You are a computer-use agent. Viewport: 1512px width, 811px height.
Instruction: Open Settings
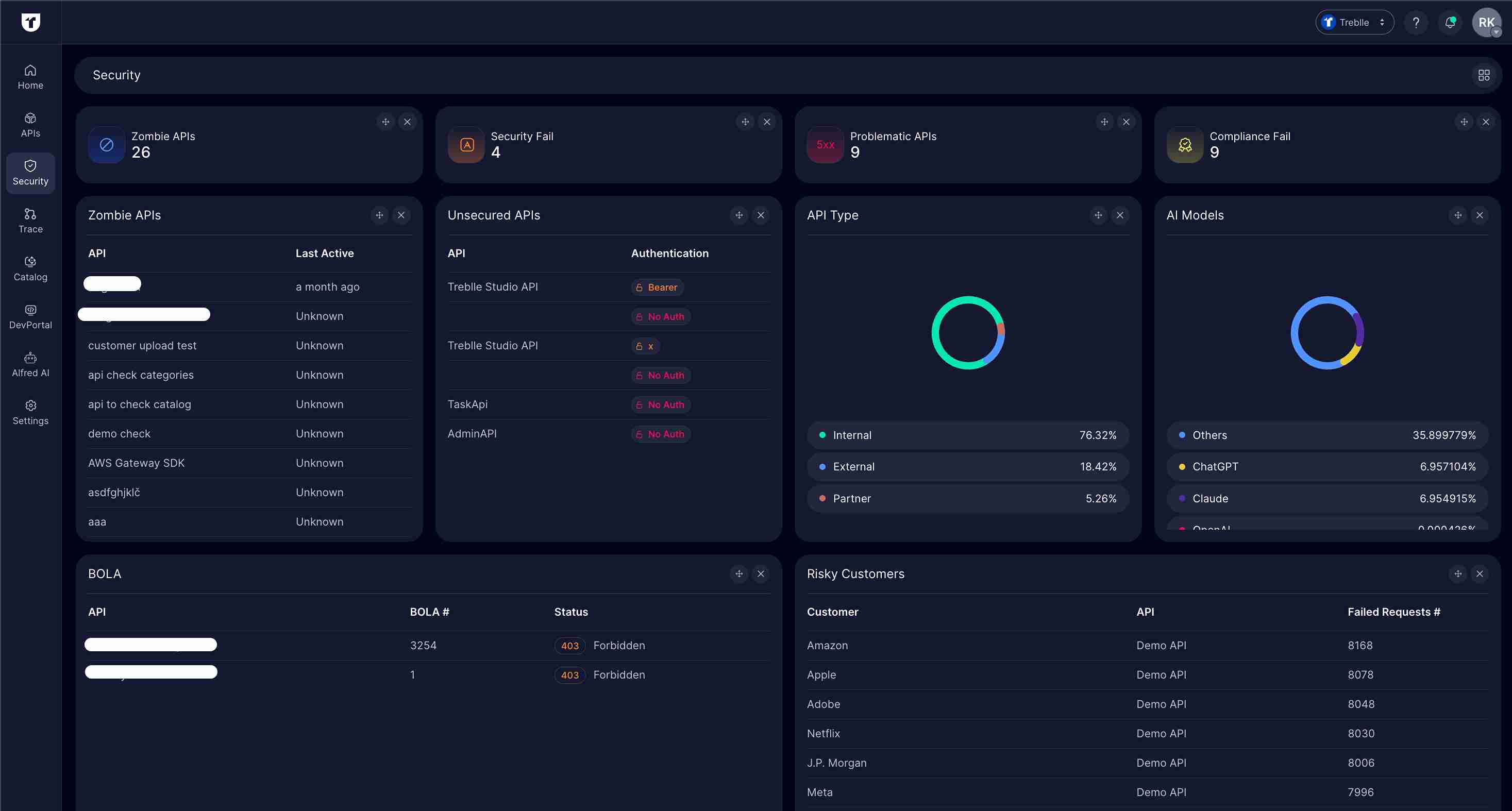pyautogui.click(x=30, y=412)
